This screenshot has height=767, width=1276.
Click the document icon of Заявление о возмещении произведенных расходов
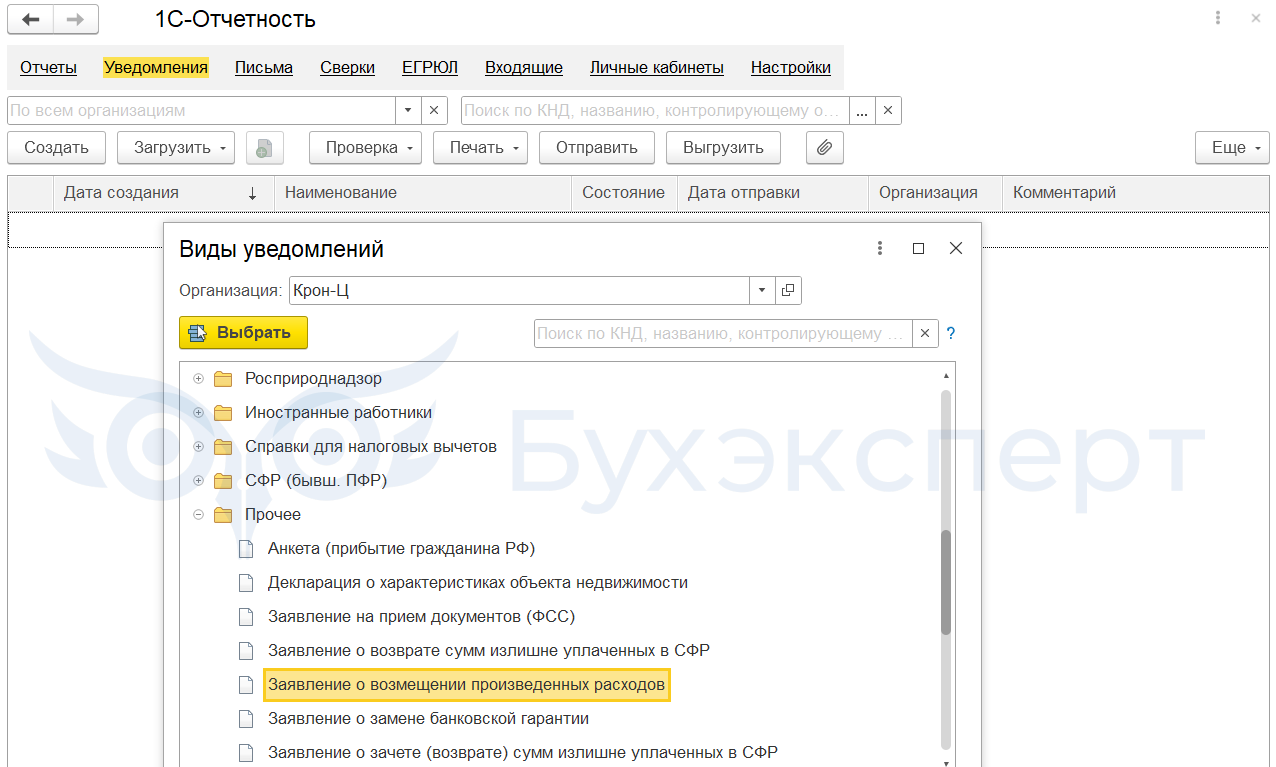coord(246,685)
